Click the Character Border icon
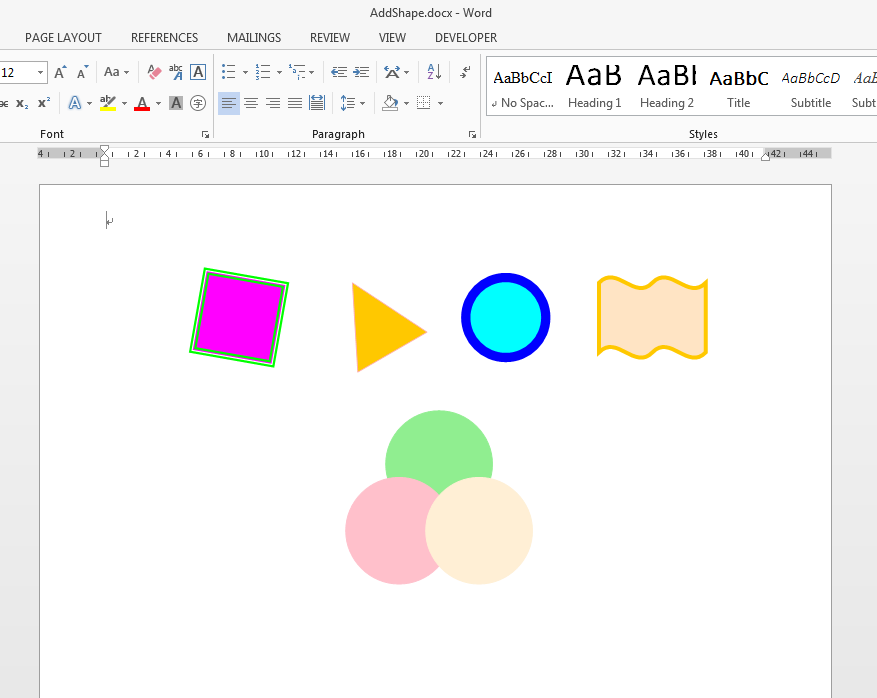Viewport: 877px width, 698px height. click(x=198, y=72)
